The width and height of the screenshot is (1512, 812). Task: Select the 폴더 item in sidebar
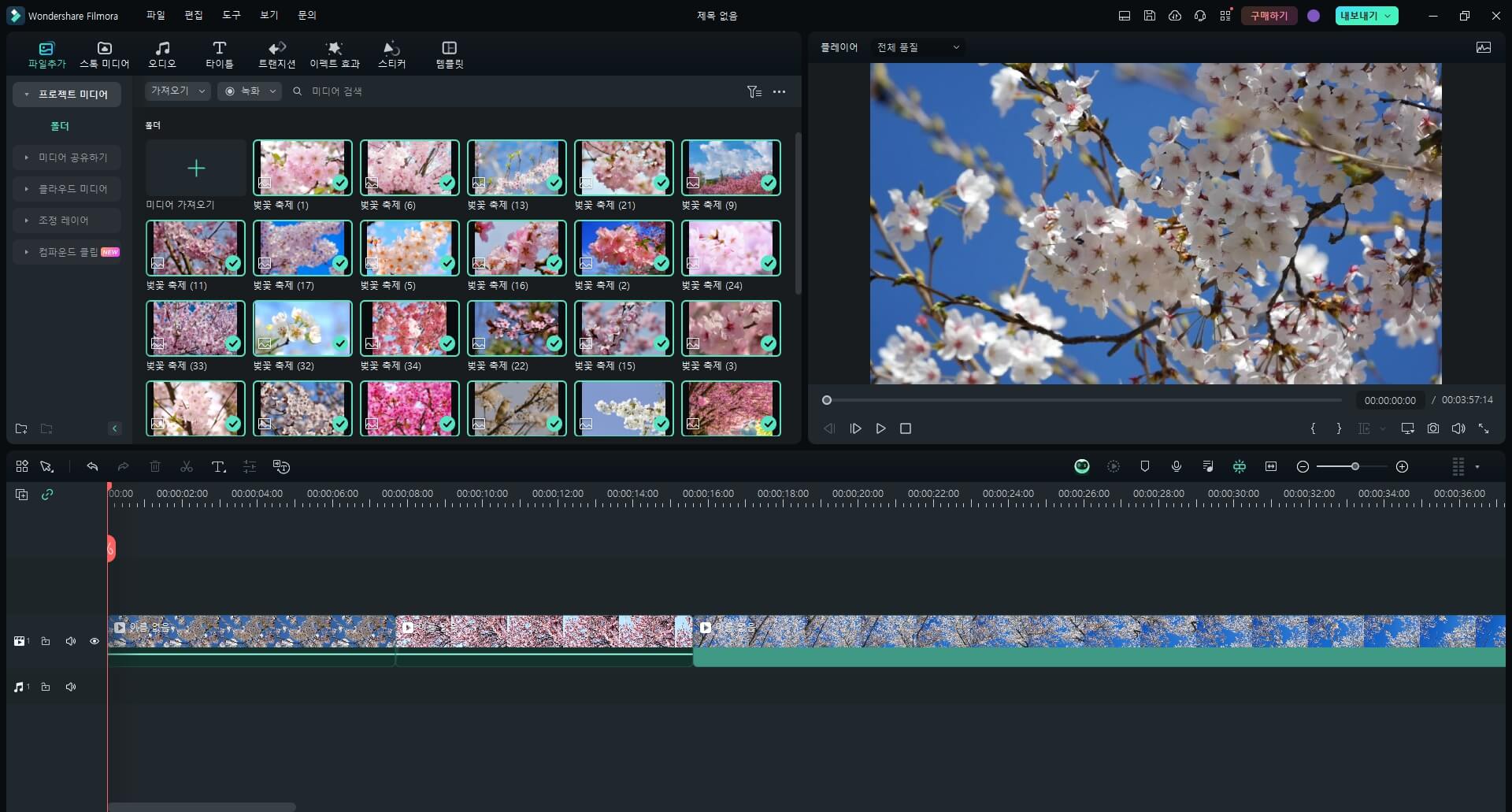pyautogui.click(x=60, y=126)
